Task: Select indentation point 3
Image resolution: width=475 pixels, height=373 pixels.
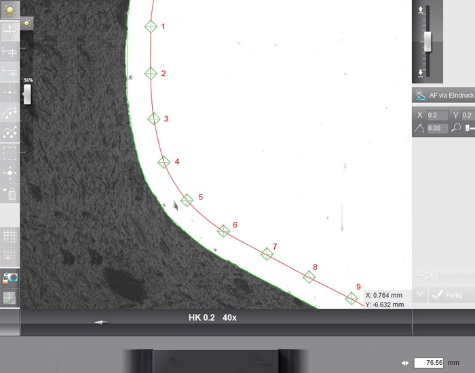Action: (x=154, y=119)
